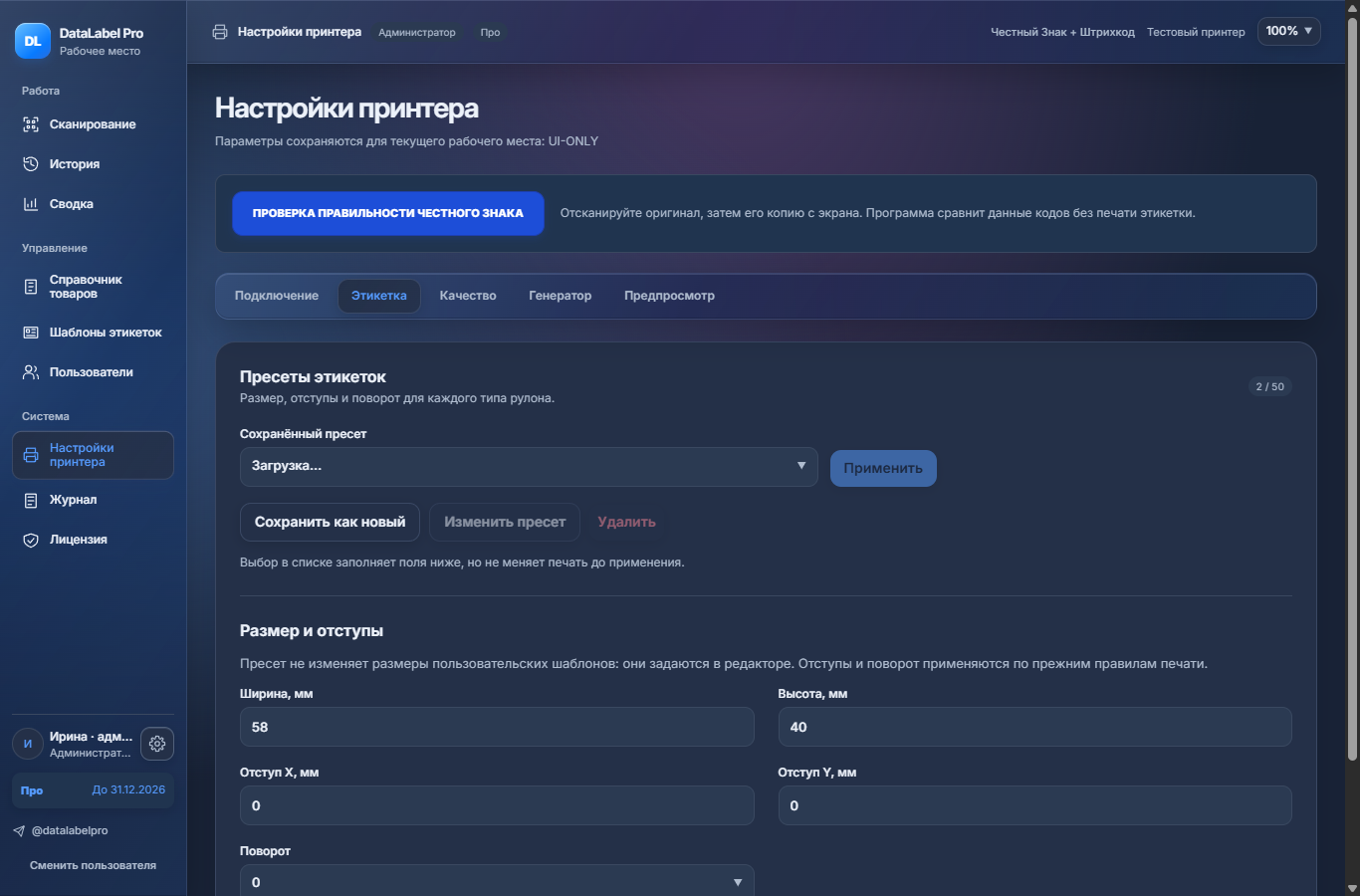
Task: Switch to the Качество tab
Action: click(x=468, y=296)
